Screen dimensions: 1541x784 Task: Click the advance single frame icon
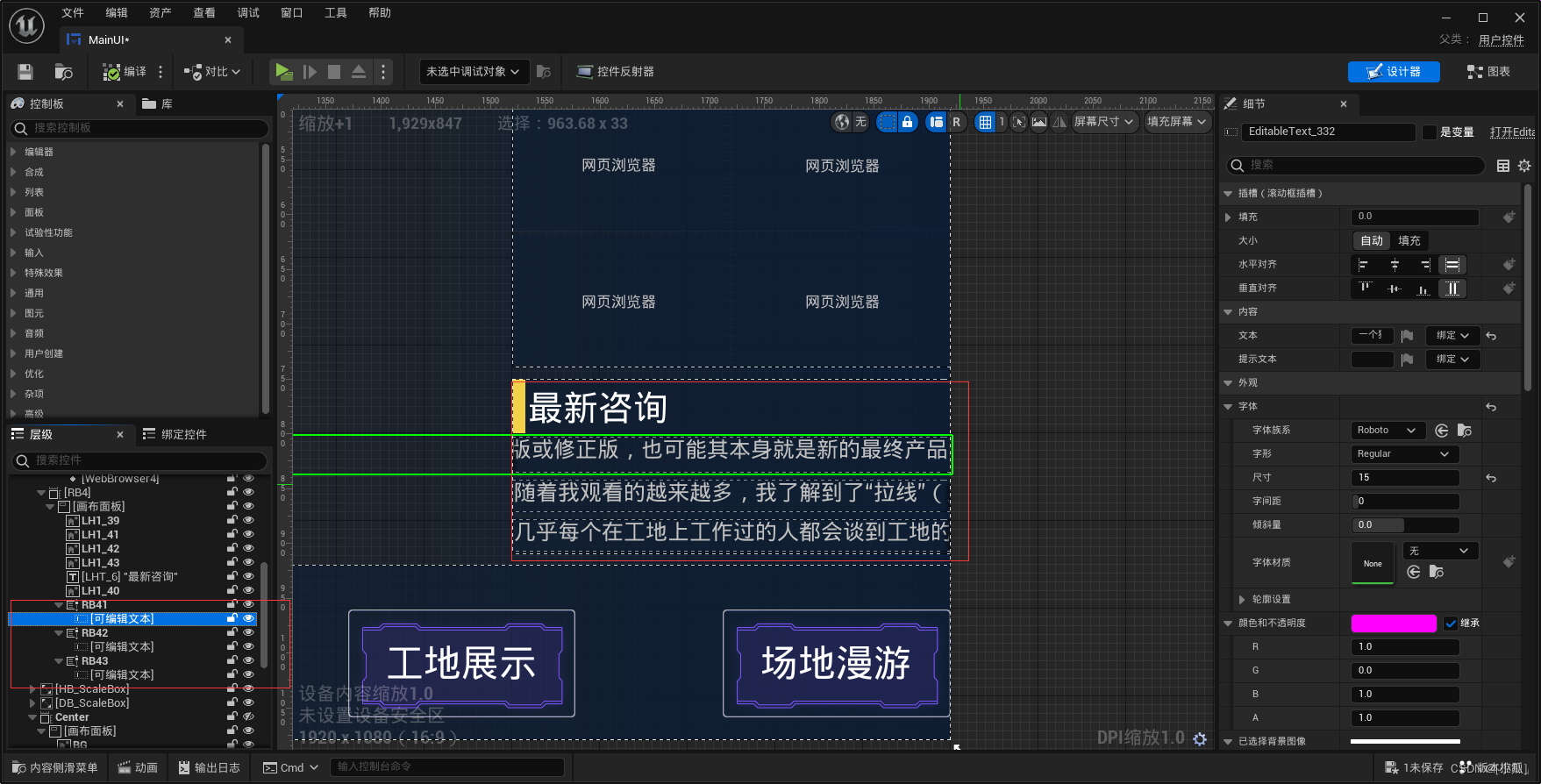tap(310, 72)
